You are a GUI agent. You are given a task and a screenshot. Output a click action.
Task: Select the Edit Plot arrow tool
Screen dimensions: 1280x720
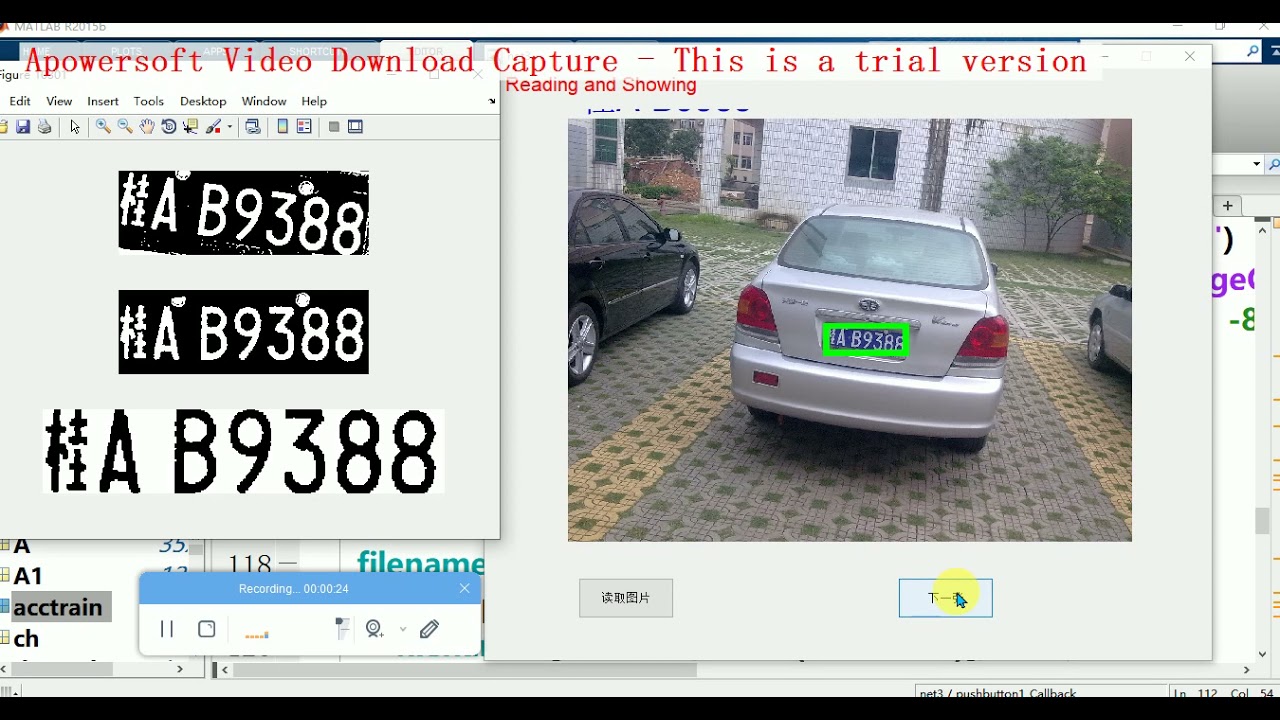75,127
